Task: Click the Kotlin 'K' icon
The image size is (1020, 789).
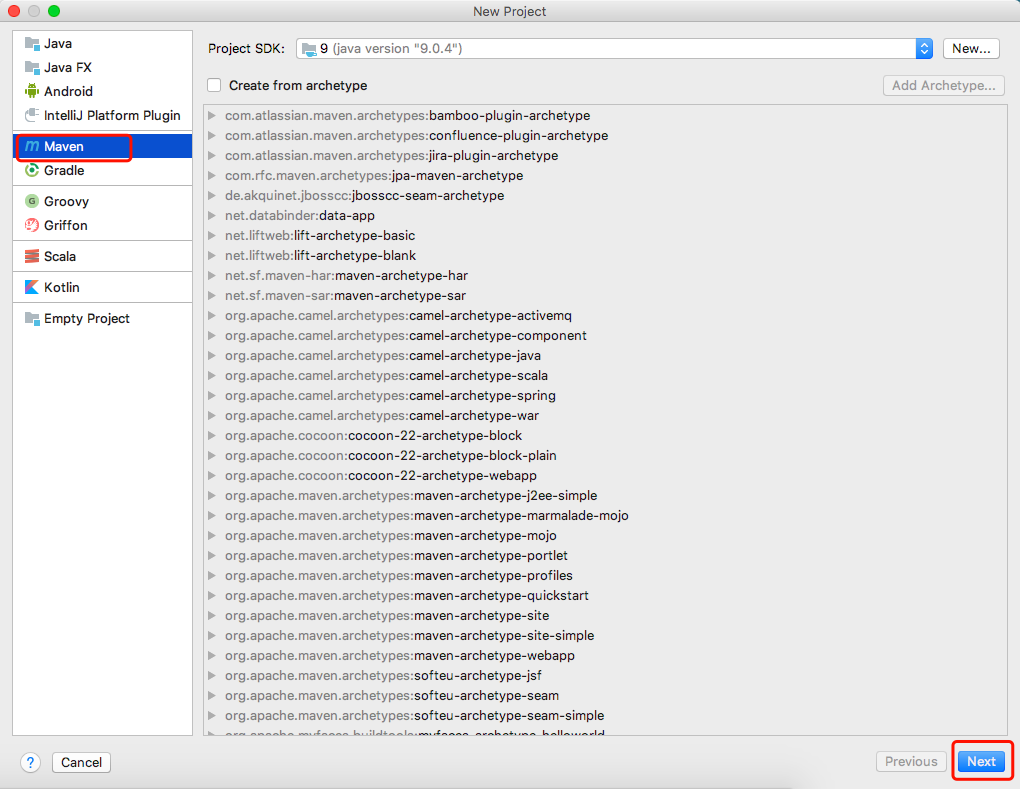Action: click(32, 287)
